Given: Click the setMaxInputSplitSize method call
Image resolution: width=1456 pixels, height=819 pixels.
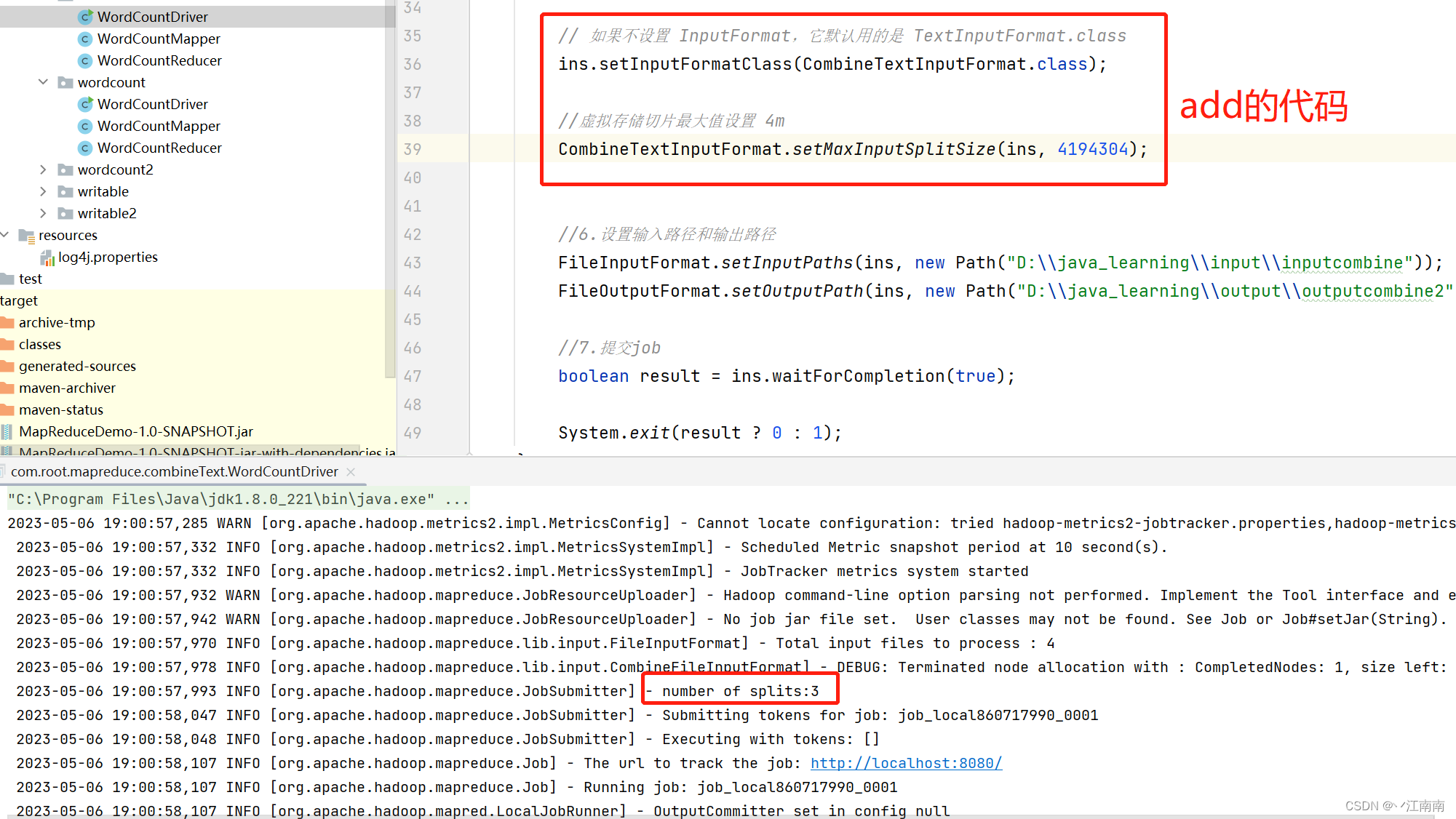Looking at the screenshot, I should [894, 149].
